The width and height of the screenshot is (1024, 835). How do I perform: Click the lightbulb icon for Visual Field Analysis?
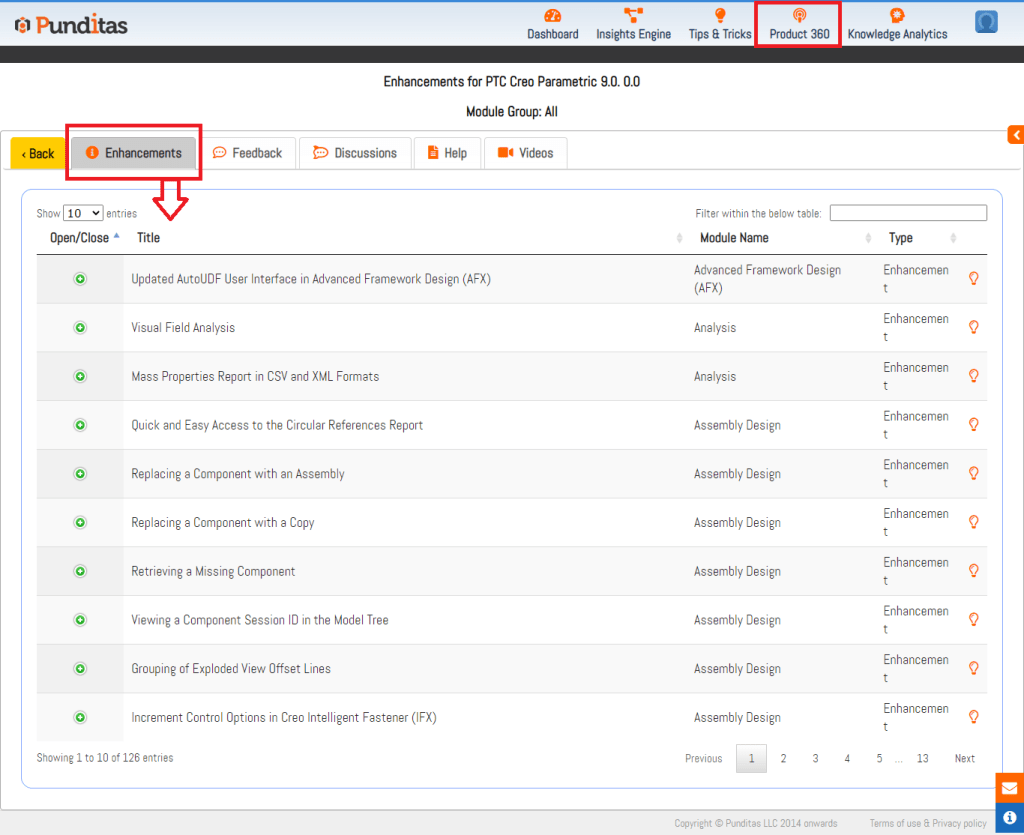[973, 327]
